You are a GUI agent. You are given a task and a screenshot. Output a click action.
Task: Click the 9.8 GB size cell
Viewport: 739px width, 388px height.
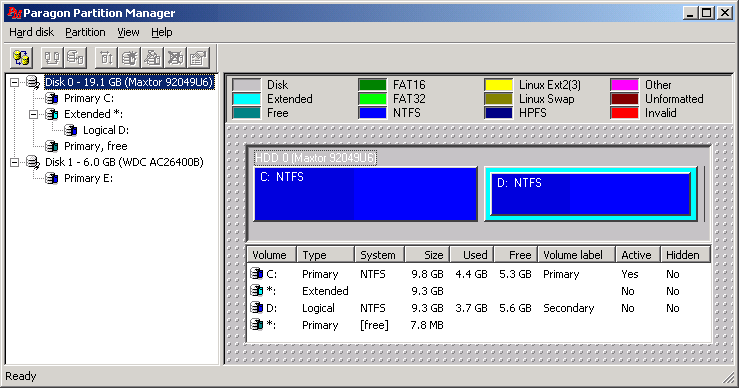click(427, 274)
